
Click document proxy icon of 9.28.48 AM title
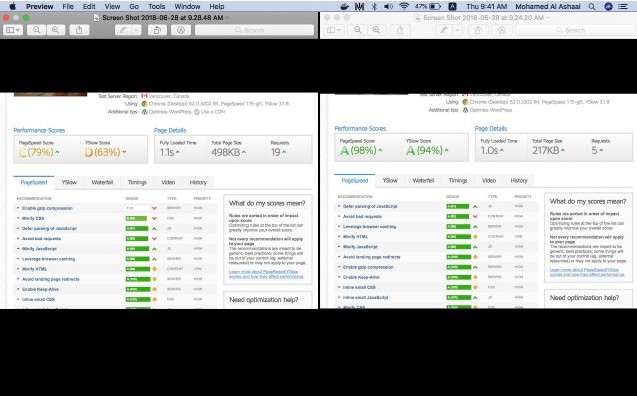pos(96,17)
